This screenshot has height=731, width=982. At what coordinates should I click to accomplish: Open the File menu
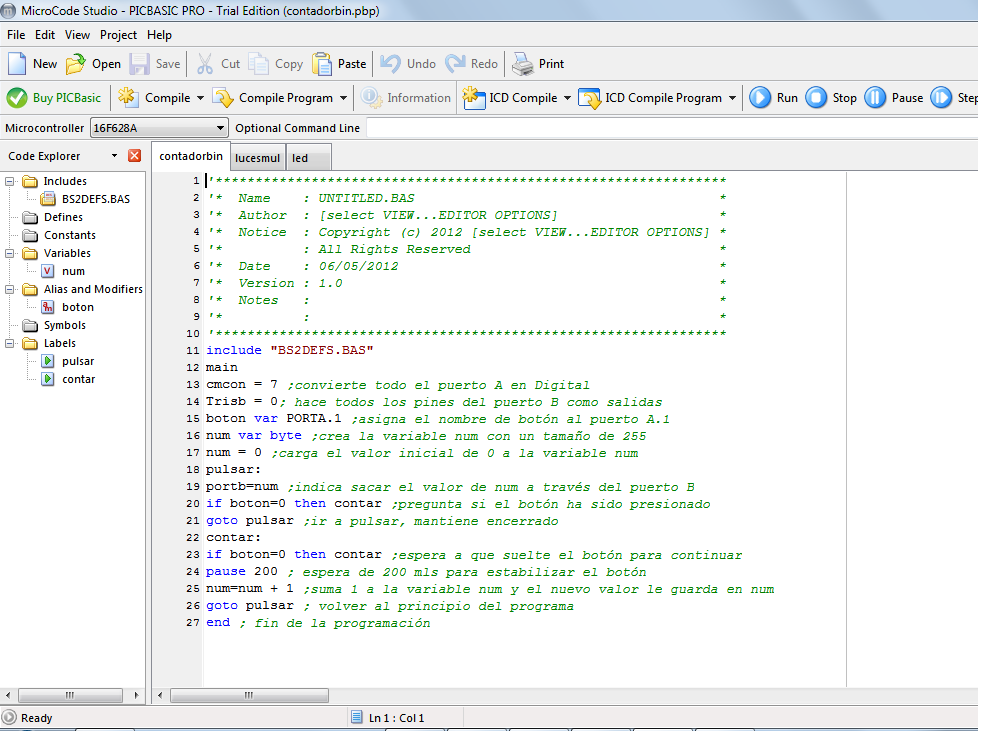(16, 35)
